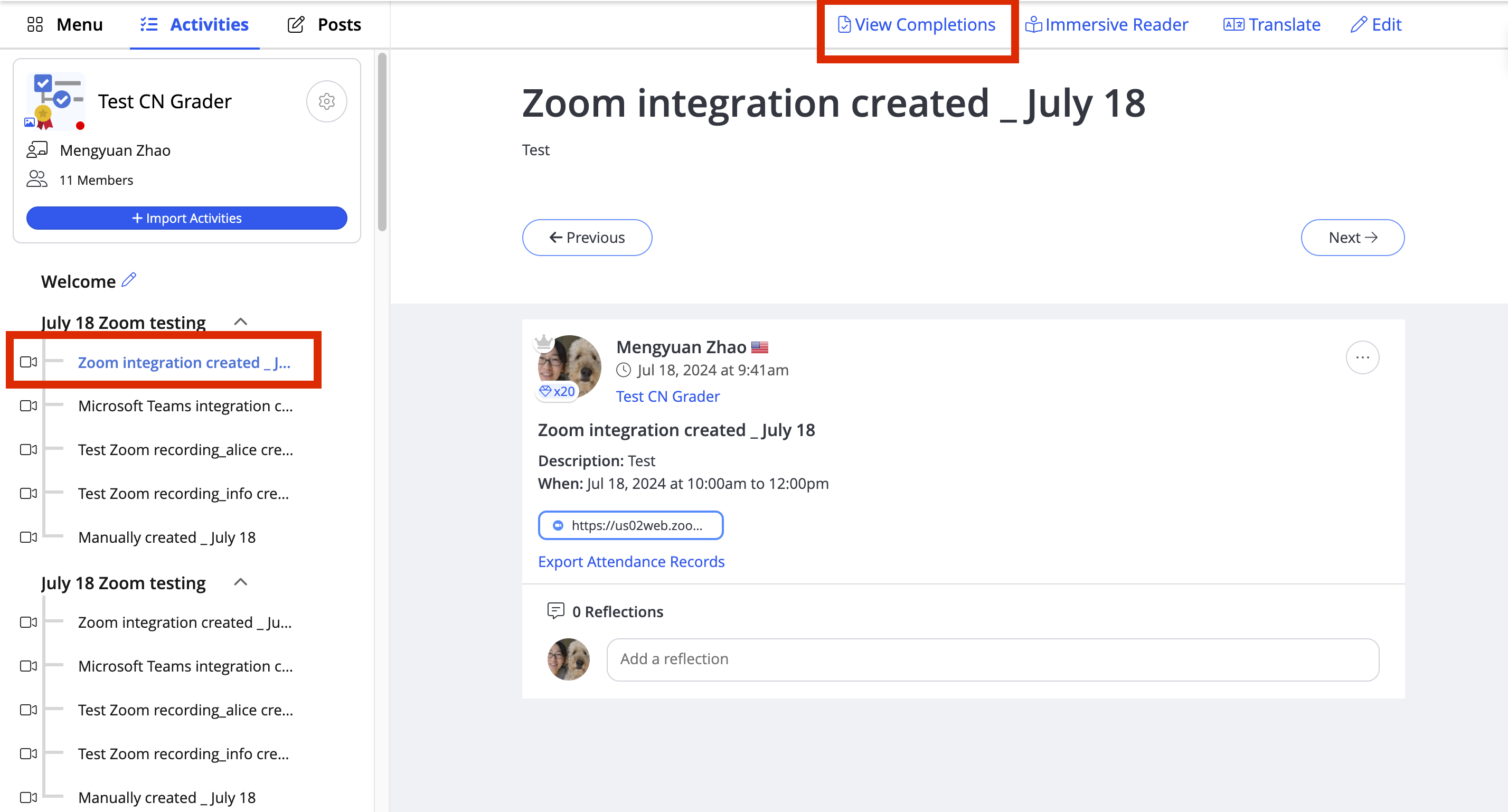The width and height of the screenshot is (1508, 812).
Task: Open Immersive Reader
Action: 1106,25
